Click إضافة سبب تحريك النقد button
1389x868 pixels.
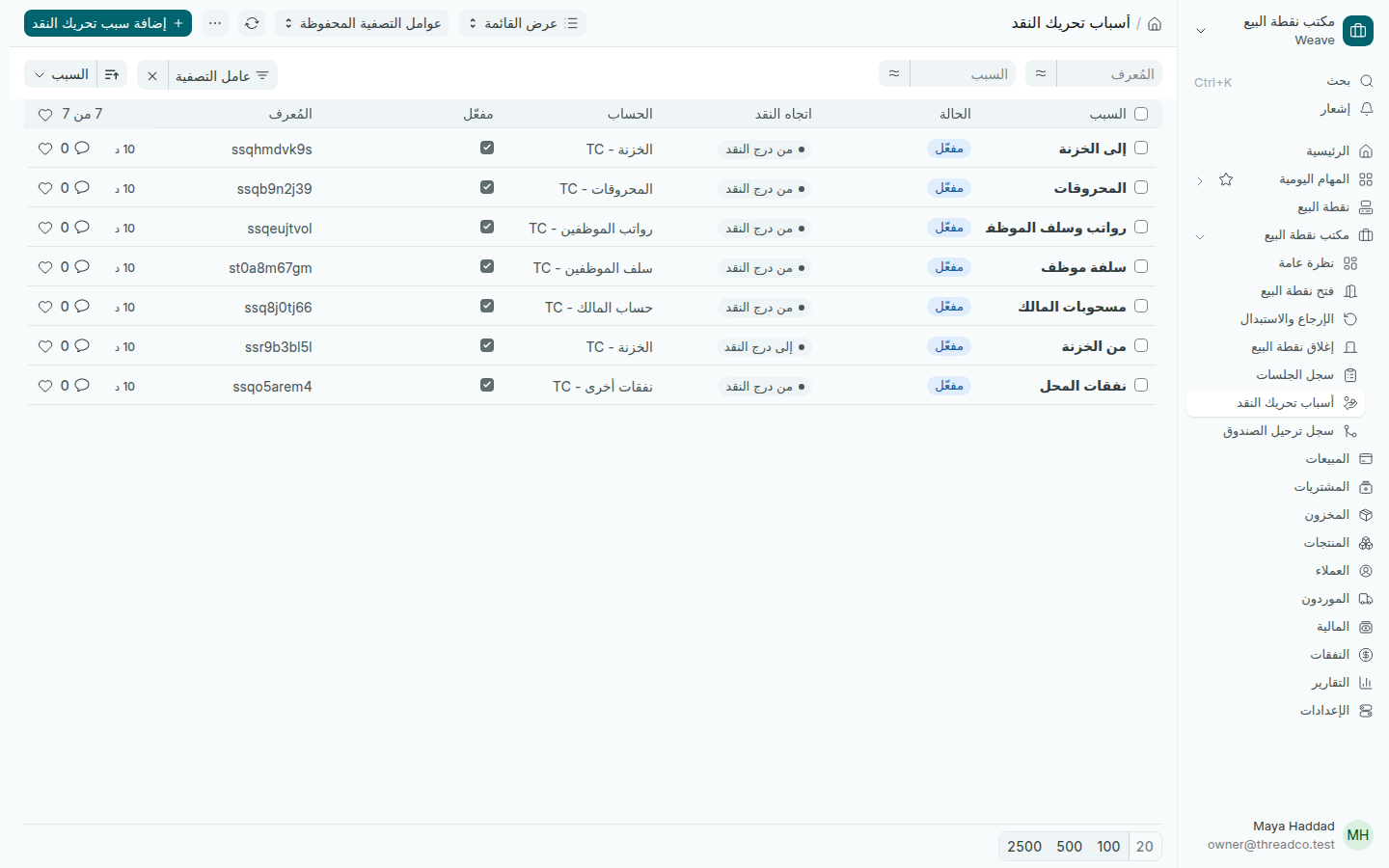pos(108,23)
